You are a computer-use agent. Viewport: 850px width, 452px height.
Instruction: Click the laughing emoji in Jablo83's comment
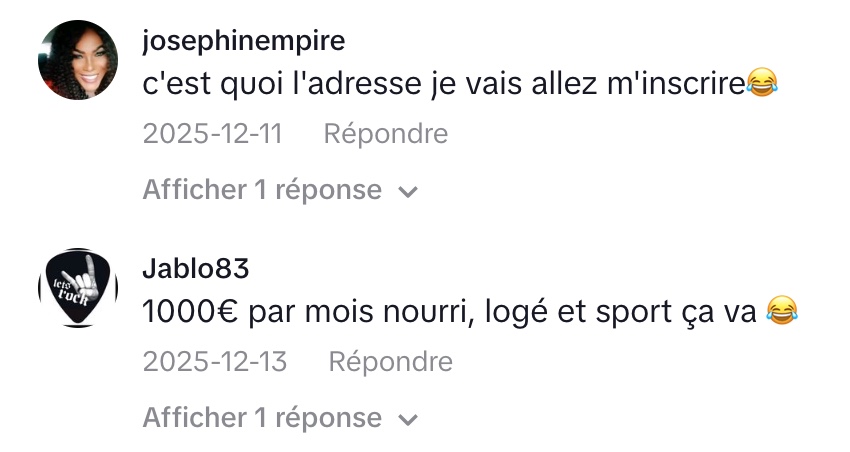tap(783, 313)
